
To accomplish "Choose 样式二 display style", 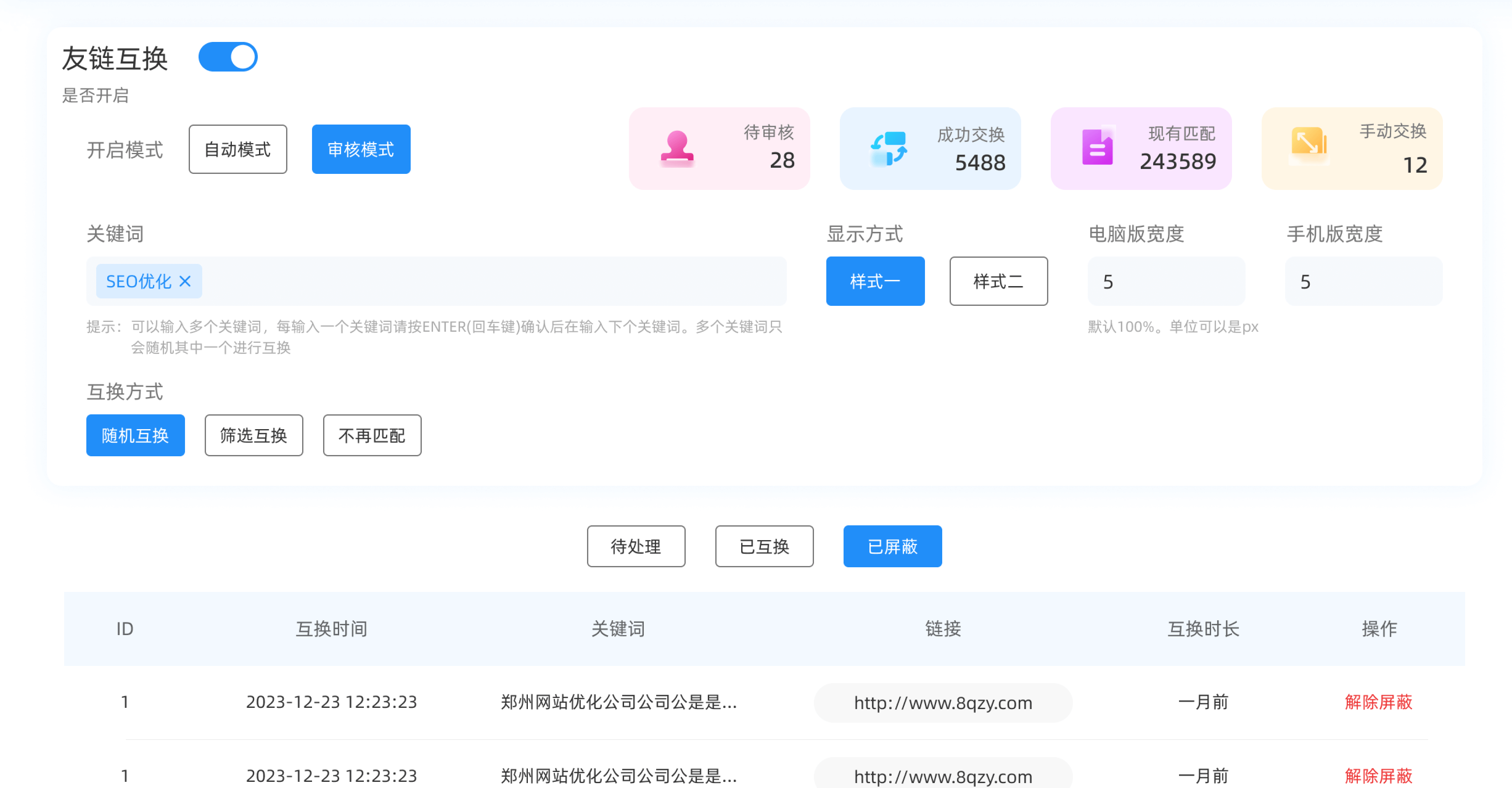I will click(999, 281).
